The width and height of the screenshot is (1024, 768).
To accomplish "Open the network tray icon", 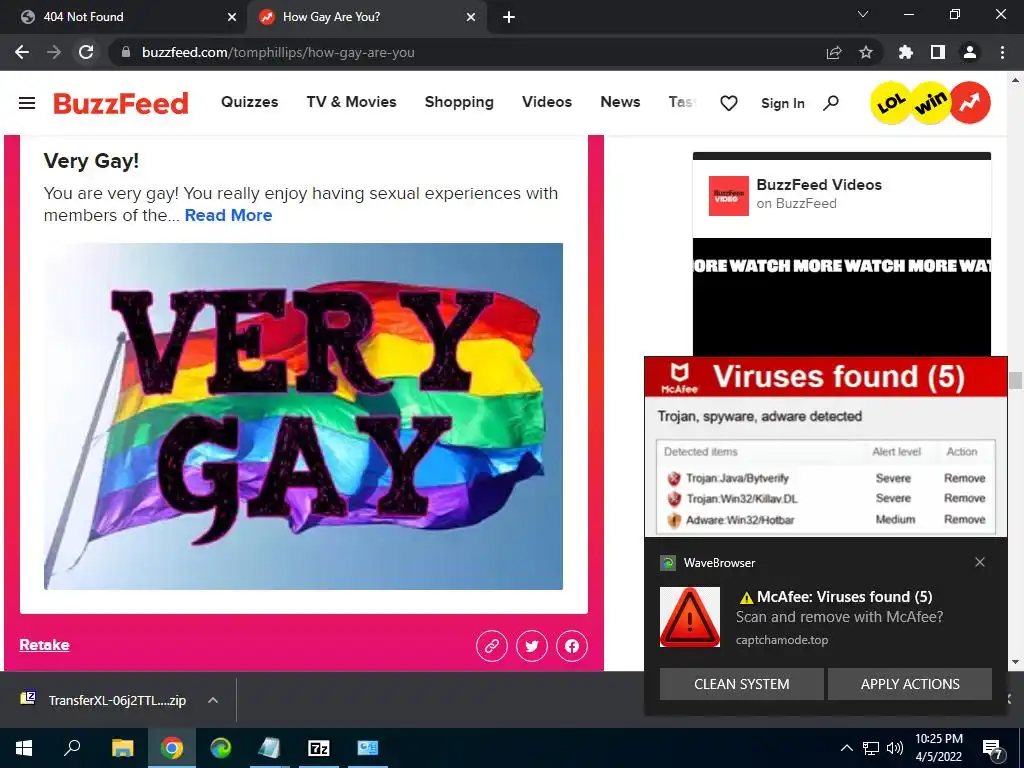I will [871, 748].
